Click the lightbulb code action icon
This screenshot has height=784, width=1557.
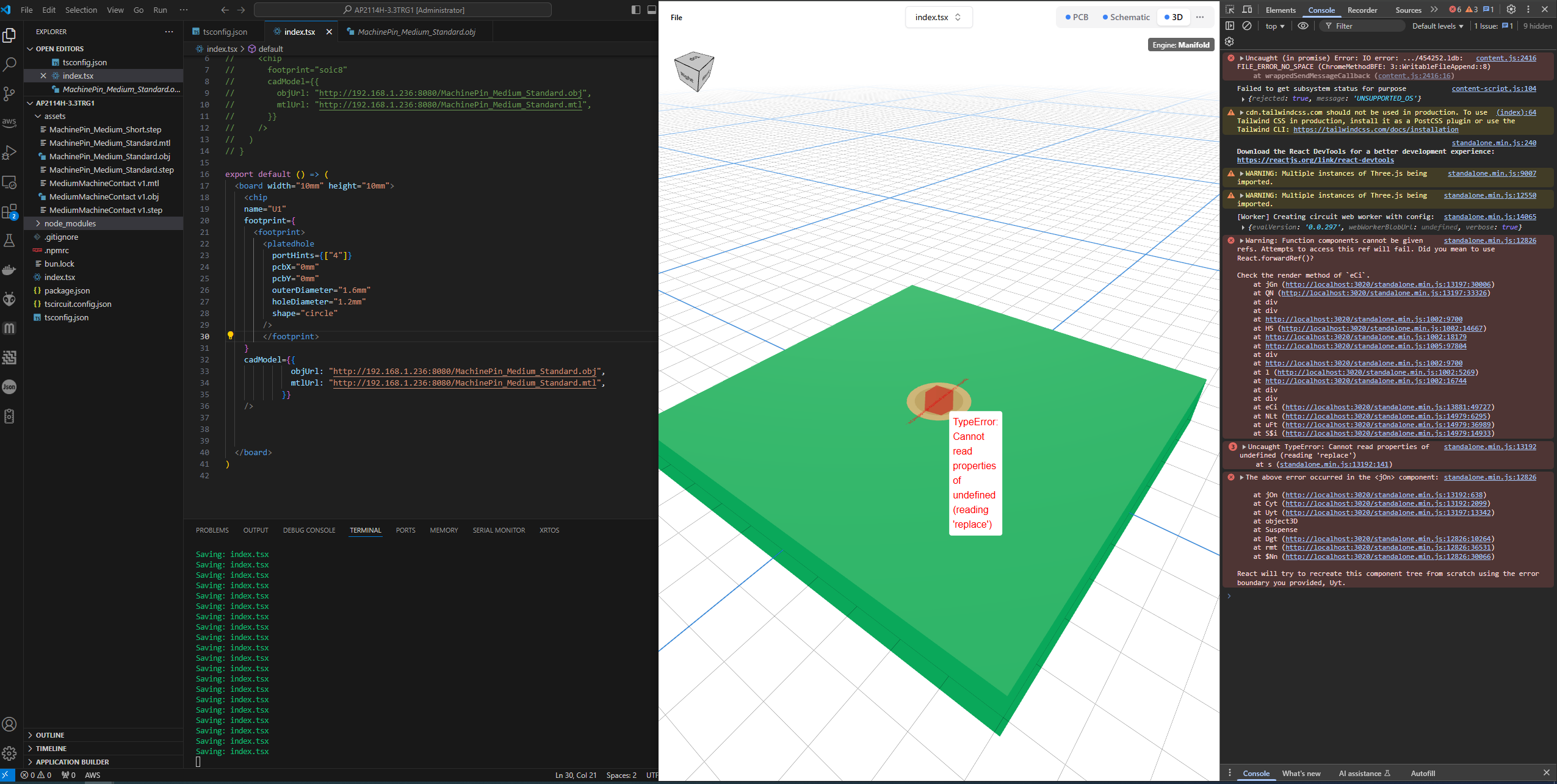[230, 336]
